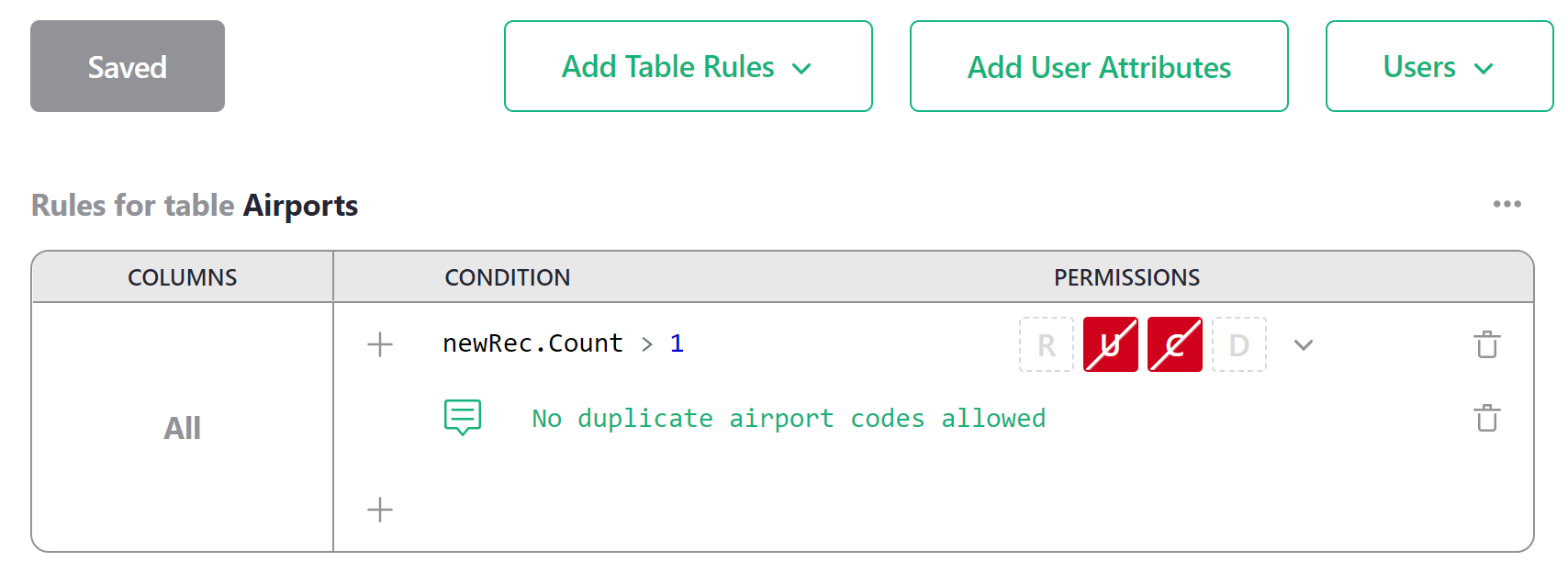Viewport: 1568px width, 562px height.
Task: Open the table options with the ellipsis icon
Action: coord(1506,204)
